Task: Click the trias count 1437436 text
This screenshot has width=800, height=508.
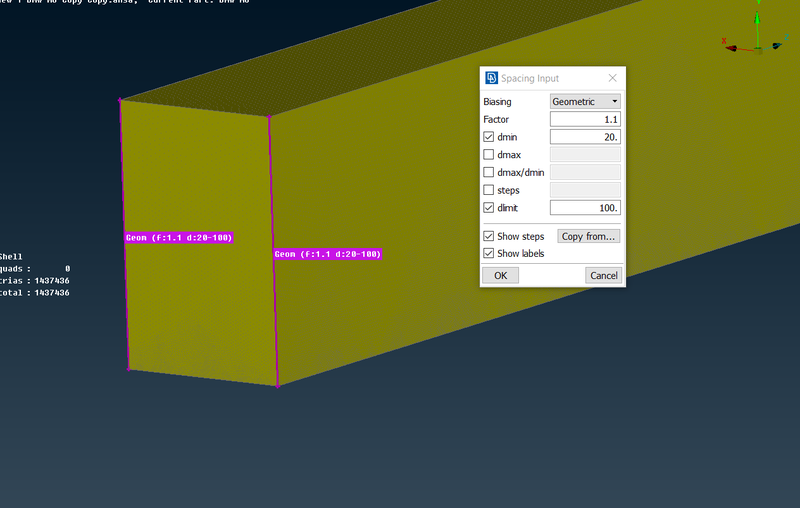Action: pyautogui.click(x=52, y=281)
